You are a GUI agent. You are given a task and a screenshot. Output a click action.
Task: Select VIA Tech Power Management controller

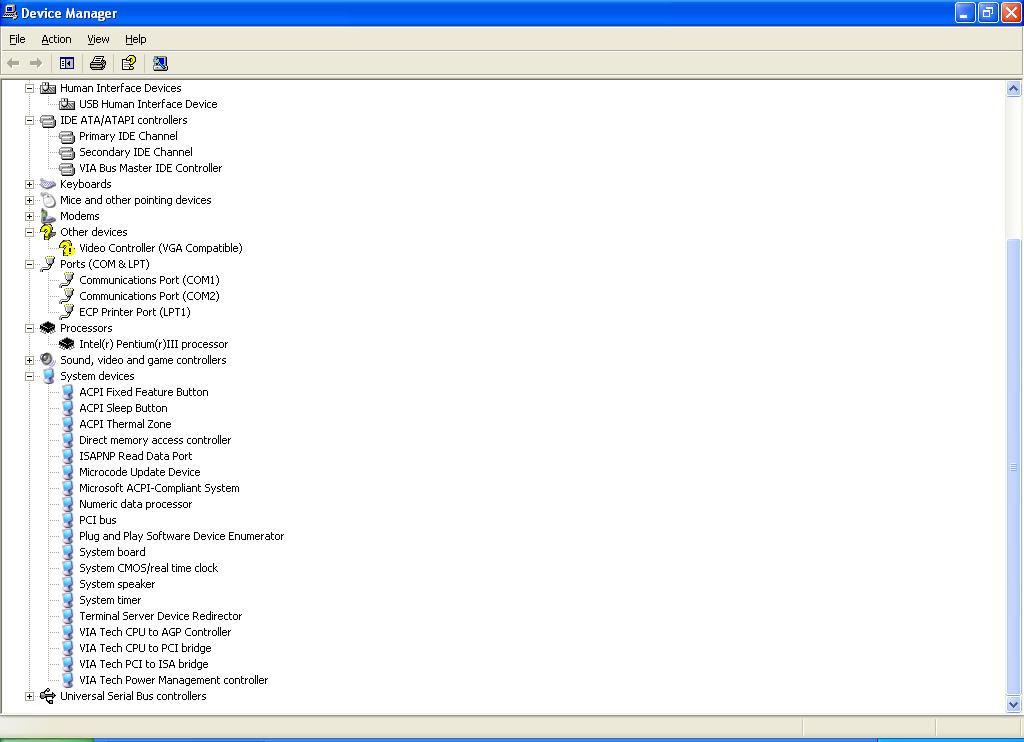click(x=174, y=680)
